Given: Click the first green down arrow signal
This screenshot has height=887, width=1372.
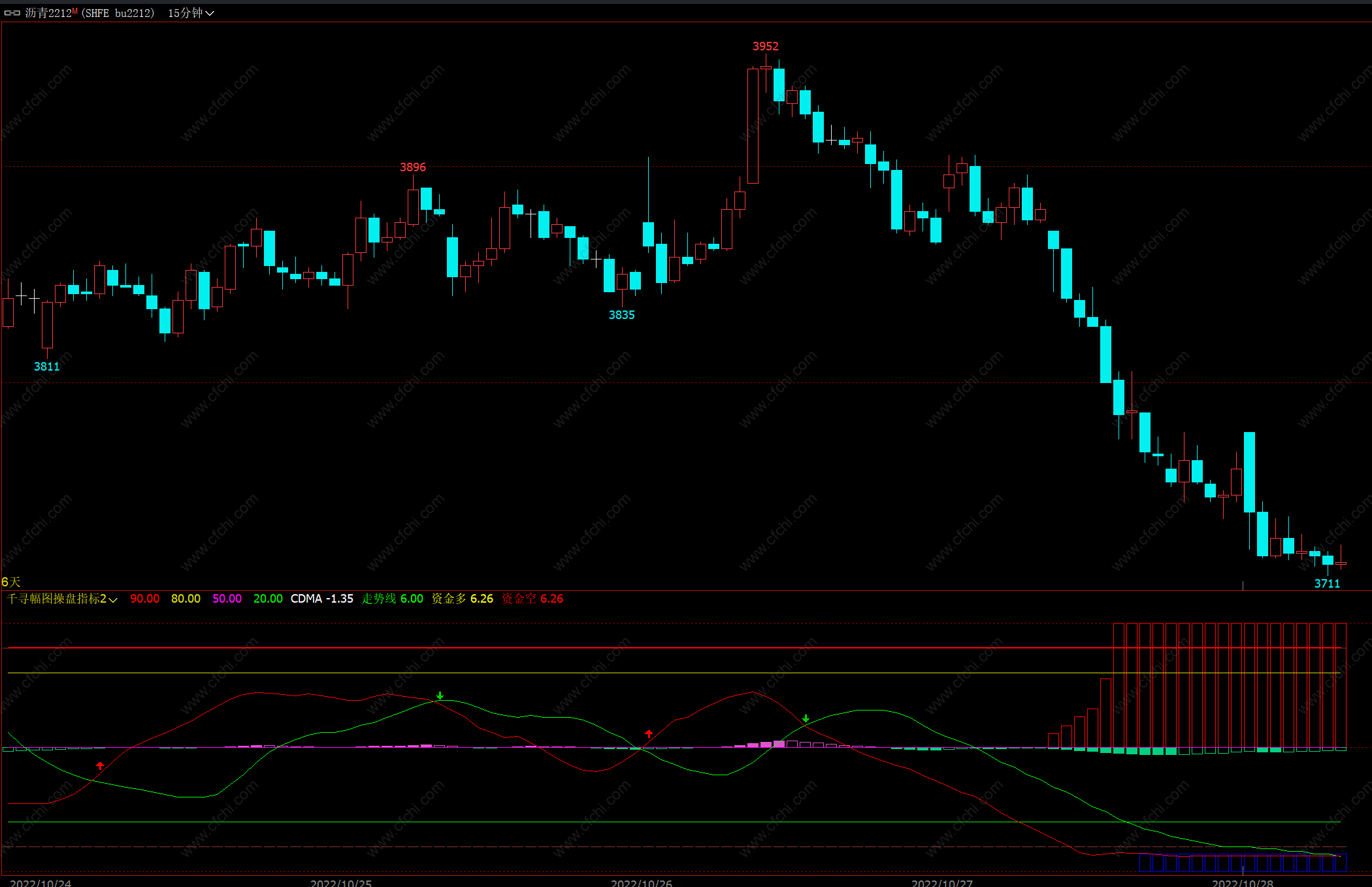Looking at the screenshot, I should click(440, 696).
